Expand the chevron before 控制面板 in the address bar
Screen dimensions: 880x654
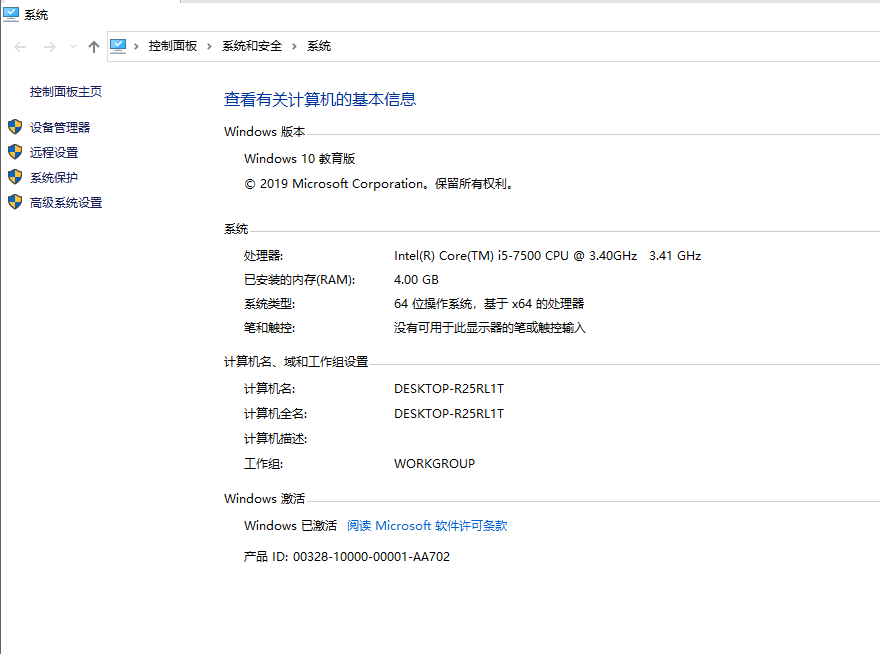tap(136, 46)
